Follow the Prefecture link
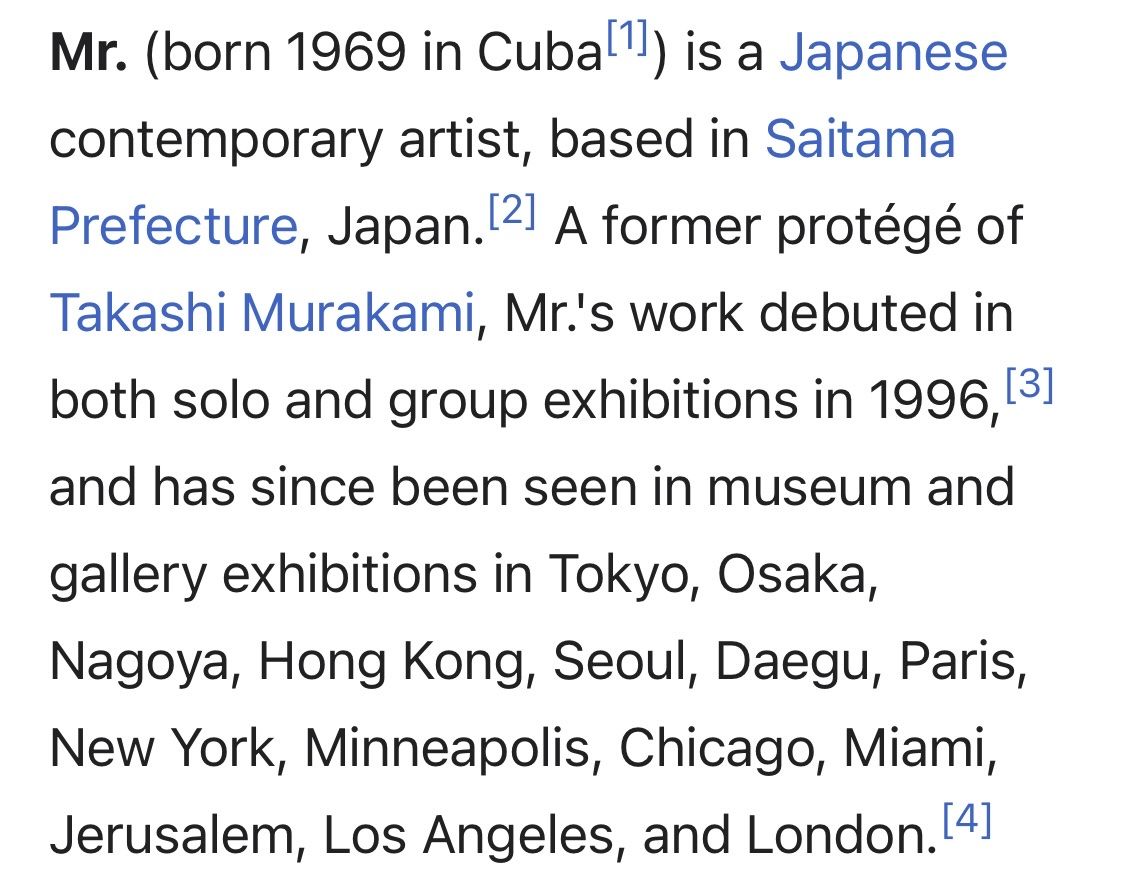The height and width of the screenshot is (883, 1125). [174, 226]
